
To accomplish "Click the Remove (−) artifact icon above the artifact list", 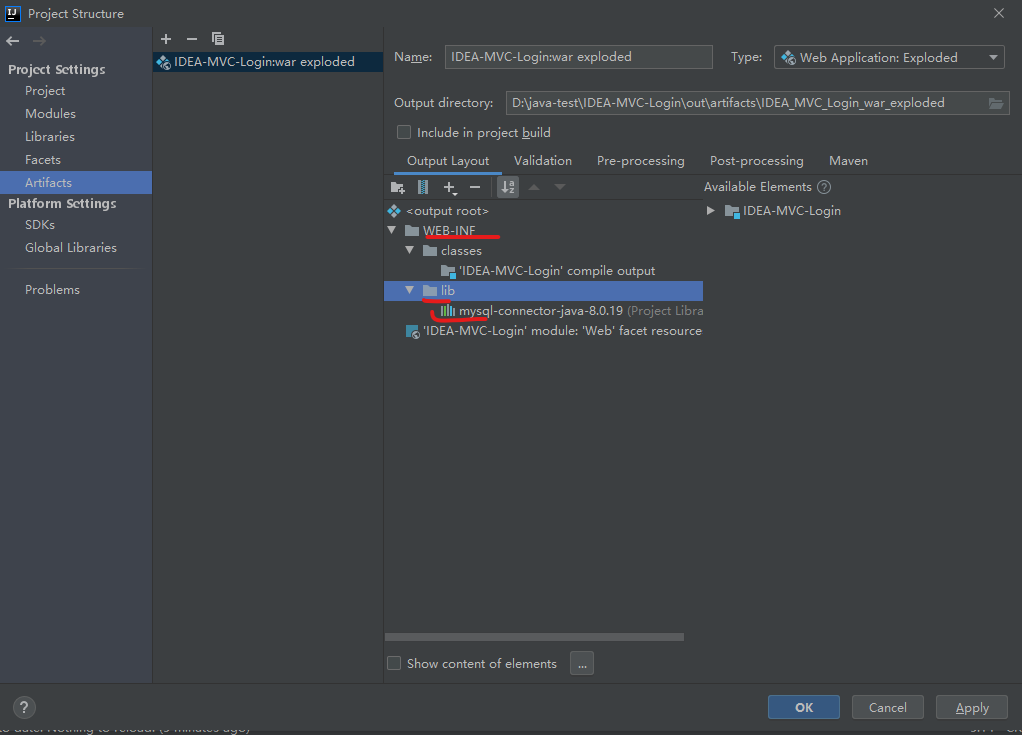I will coord(191,38).
